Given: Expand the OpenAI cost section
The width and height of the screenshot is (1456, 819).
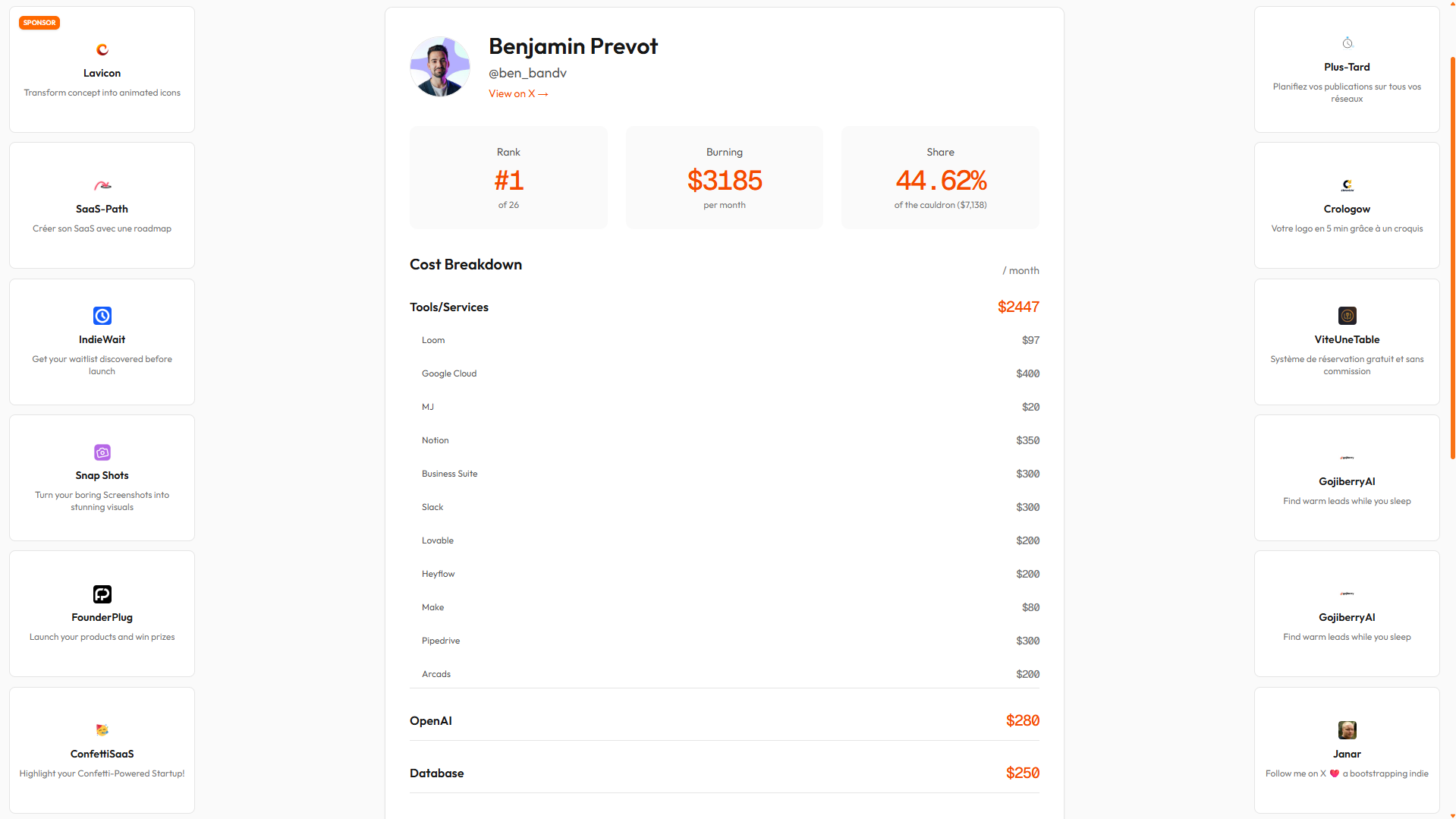Looking at the screenshot, I should pyautogui.click(x=724, y=720).
